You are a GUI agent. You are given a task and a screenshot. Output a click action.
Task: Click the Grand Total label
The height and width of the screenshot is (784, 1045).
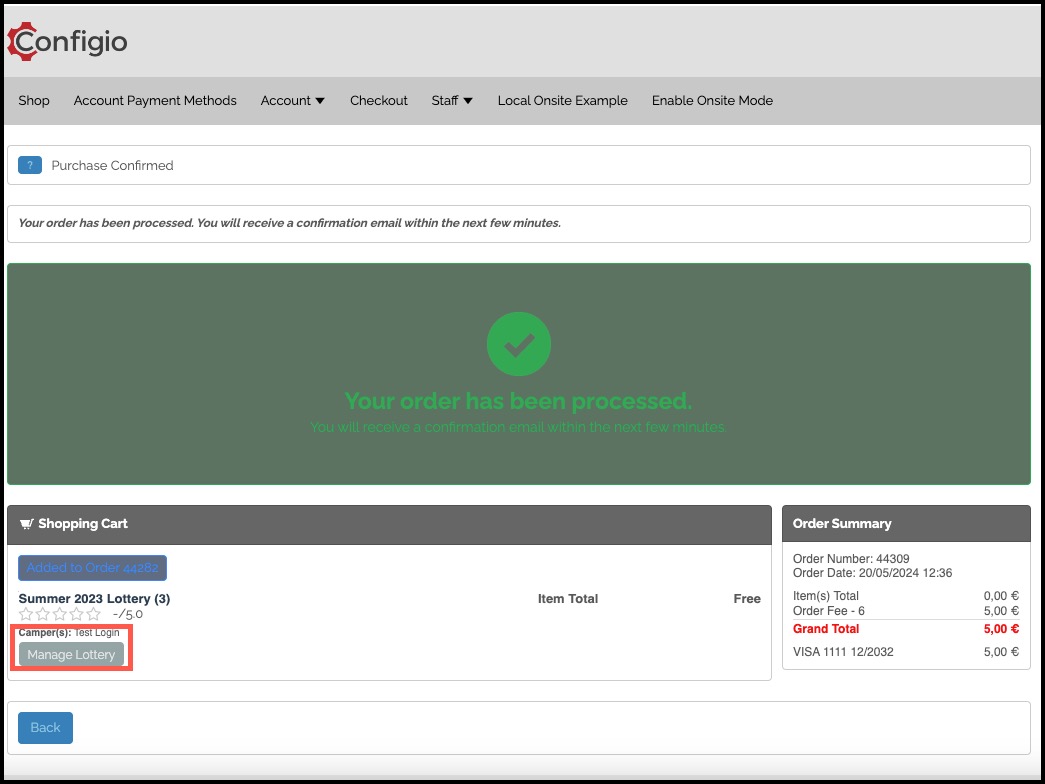826,629
